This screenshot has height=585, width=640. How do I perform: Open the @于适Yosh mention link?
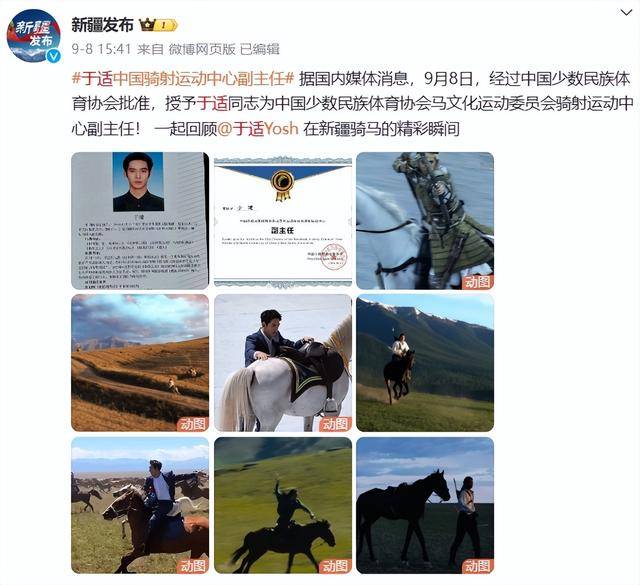(258, 129)
